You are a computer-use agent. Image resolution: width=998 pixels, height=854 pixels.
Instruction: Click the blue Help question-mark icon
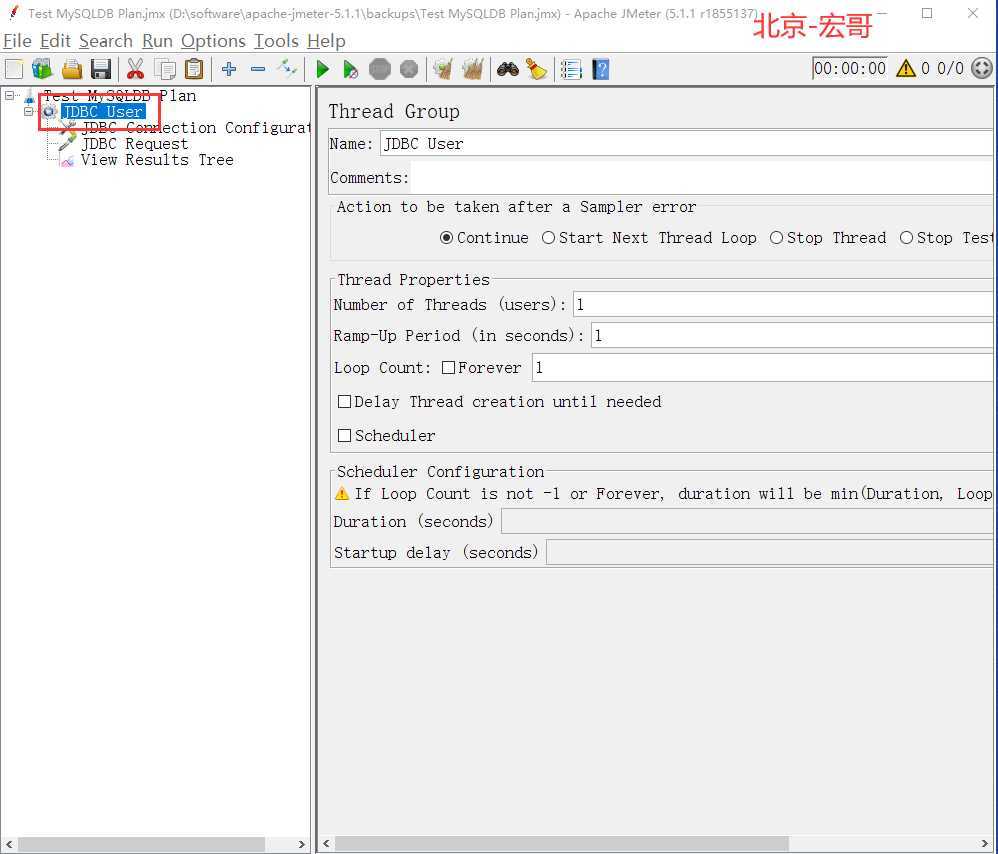coord(601,69)
